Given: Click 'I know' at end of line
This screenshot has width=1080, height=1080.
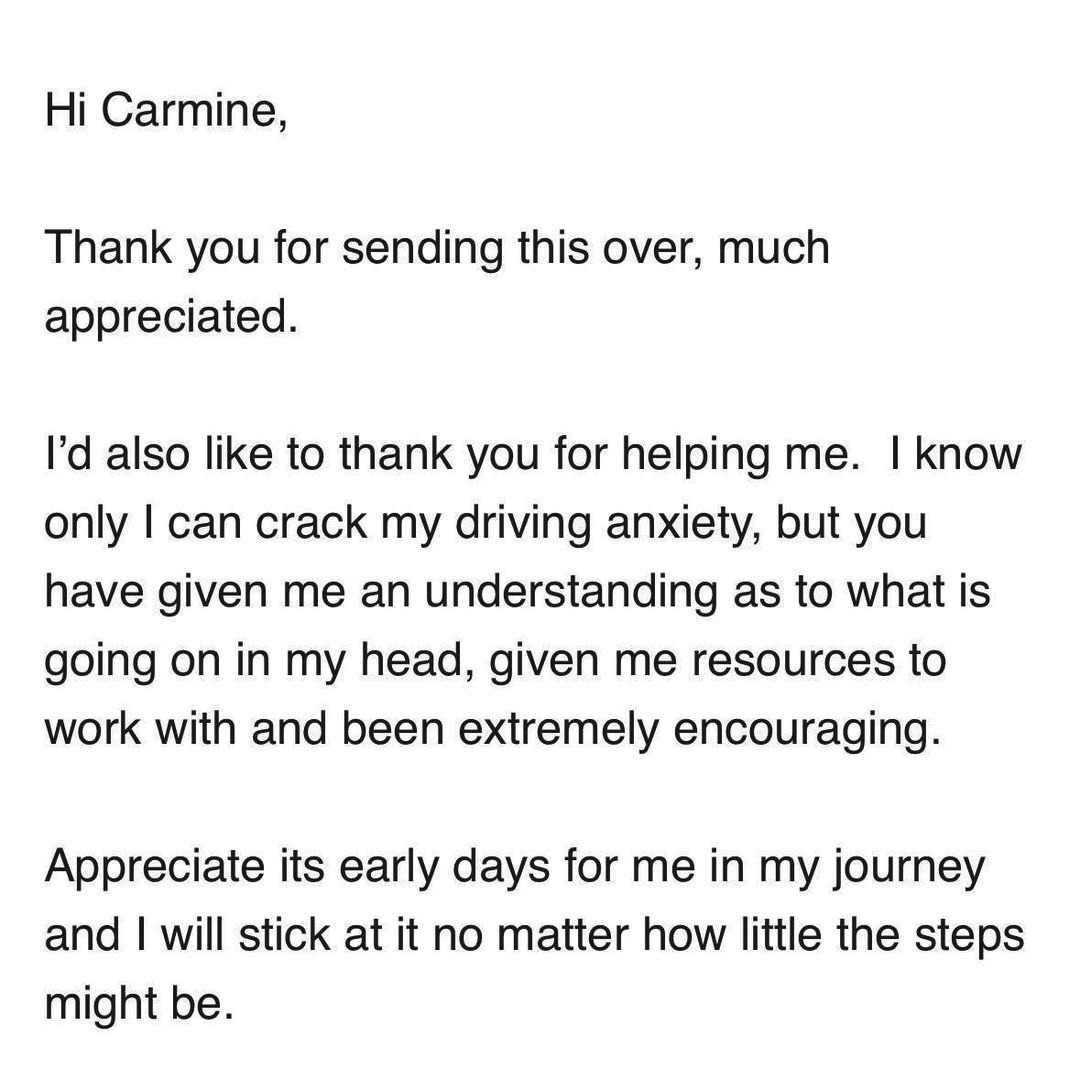Looking at the screenshot, I should tap(957, 455).
